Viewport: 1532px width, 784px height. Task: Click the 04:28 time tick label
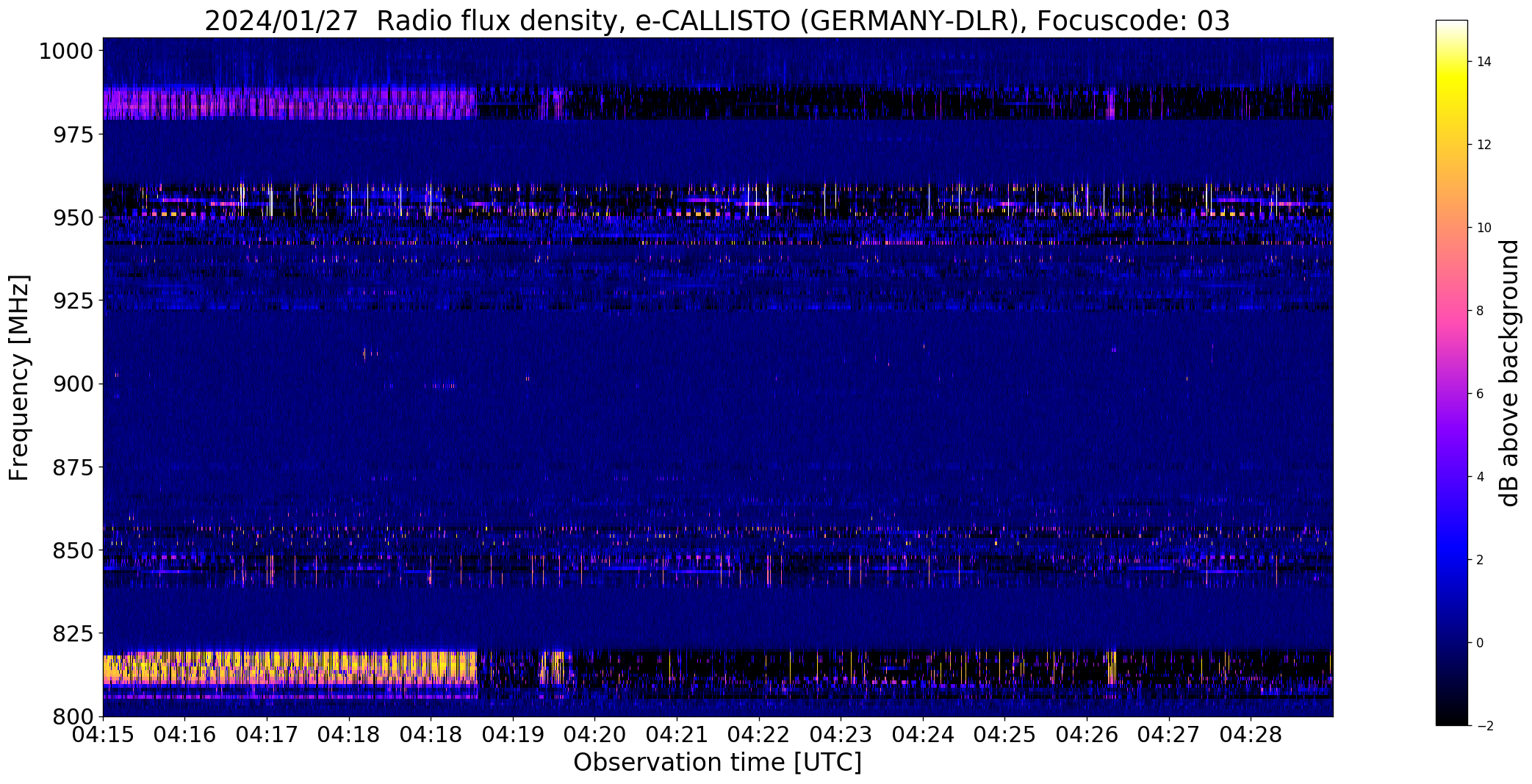tap(1251, 735)
